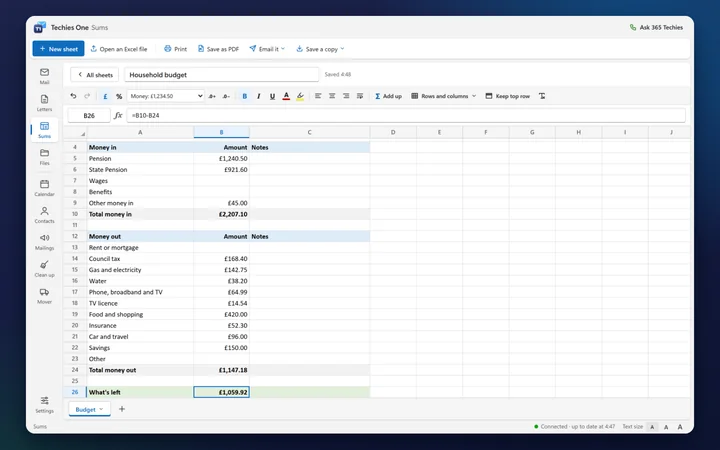Open Settings in the sidebar

point(44,405)
